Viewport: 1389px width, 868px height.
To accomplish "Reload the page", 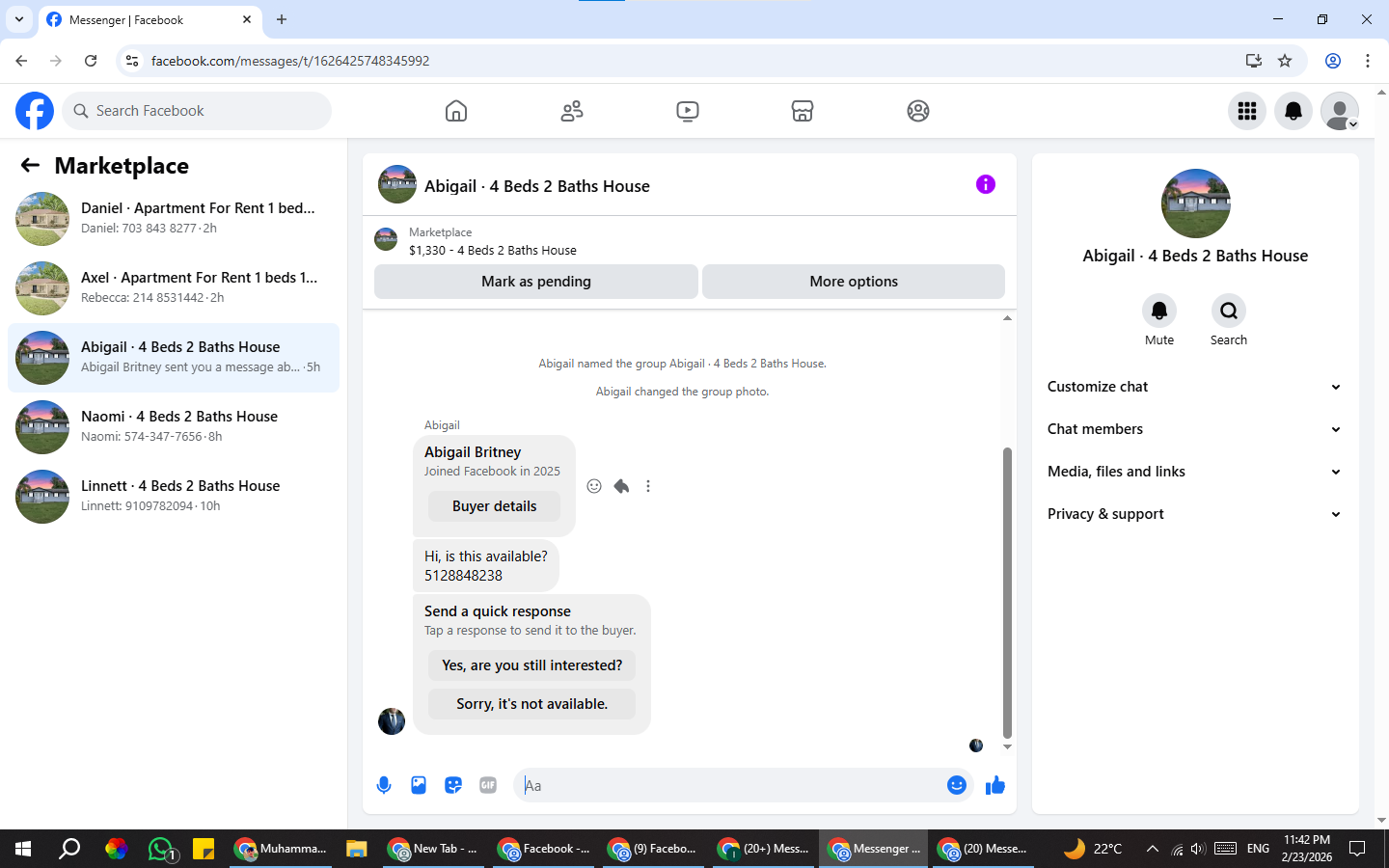I will click(x=91, y=61).
